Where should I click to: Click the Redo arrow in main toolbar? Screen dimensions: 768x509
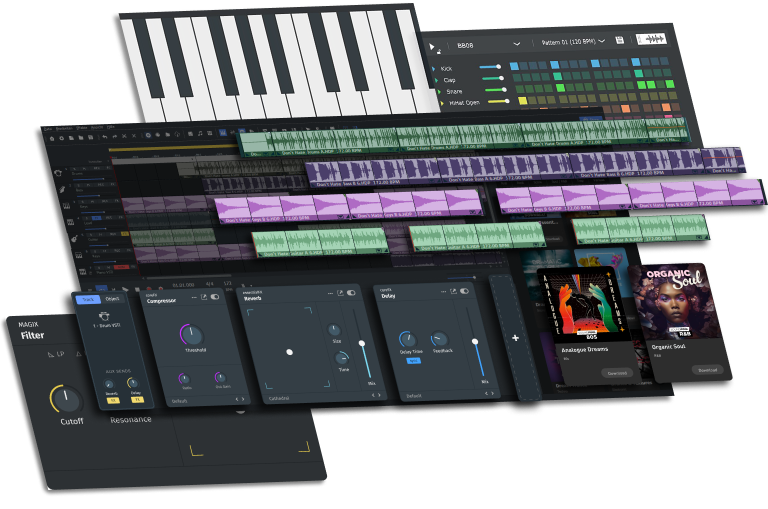[114, 136]
